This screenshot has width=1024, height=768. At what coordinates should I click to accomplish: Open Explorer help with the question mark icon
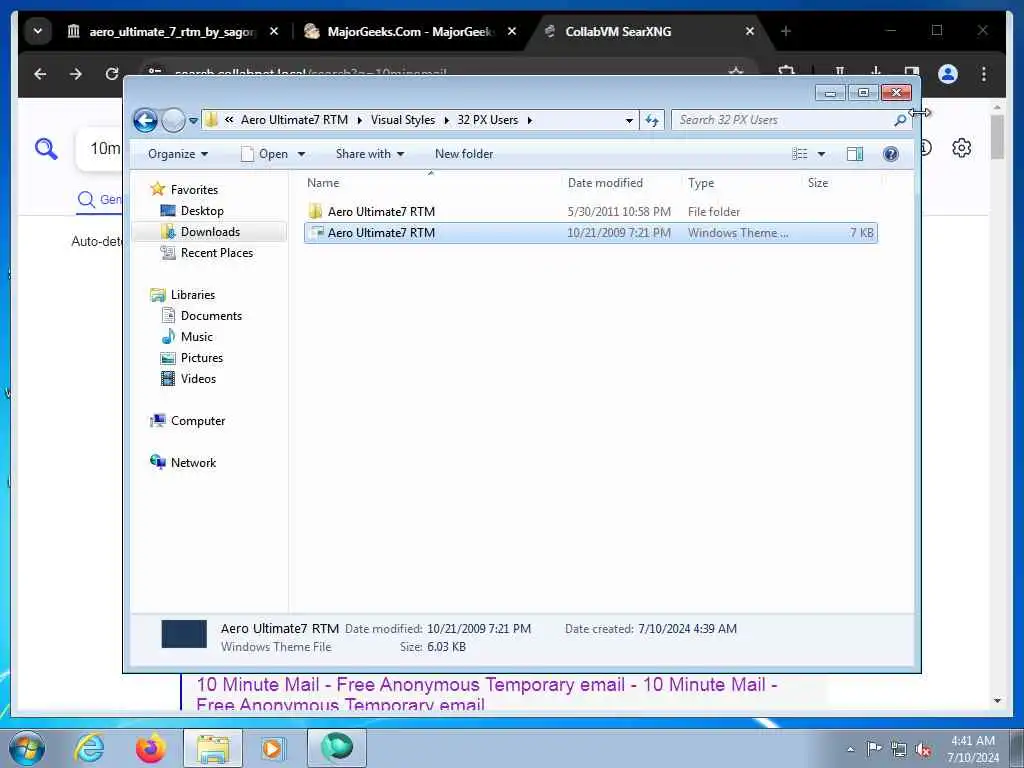point(890,154)
